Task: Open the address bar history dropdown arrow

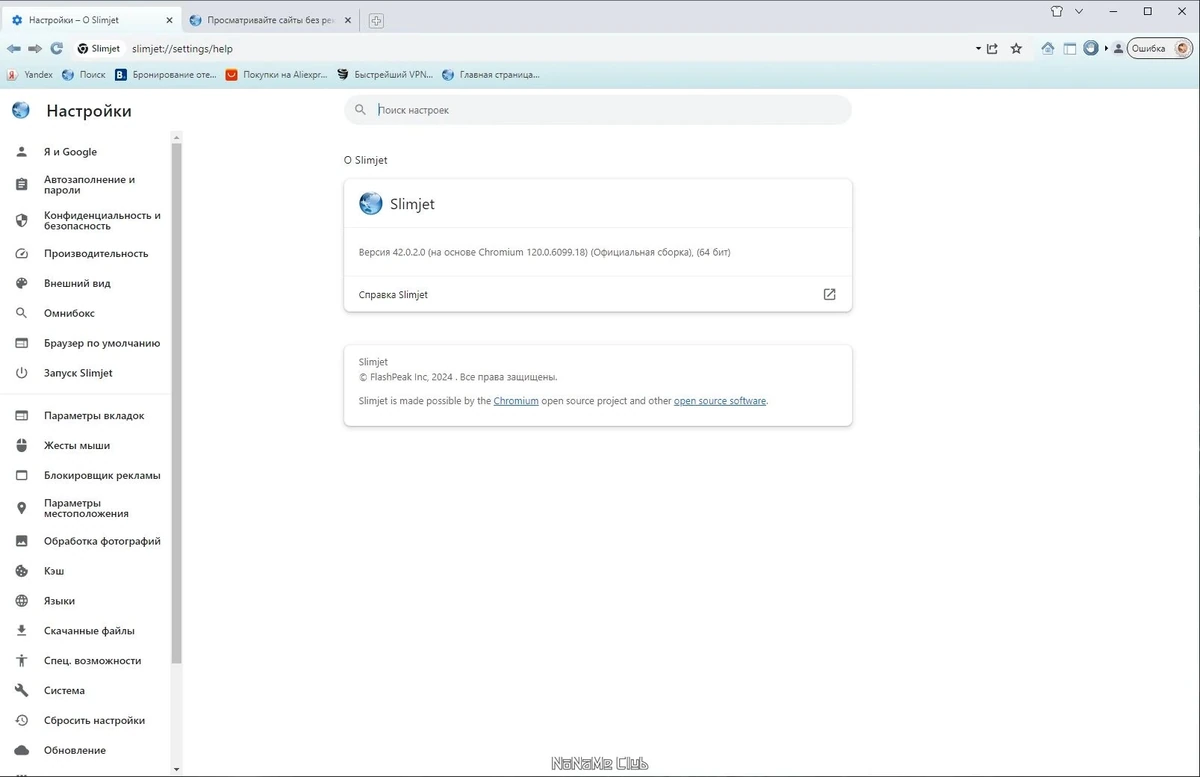Action: pyautogui.click(x=977, y=48)
